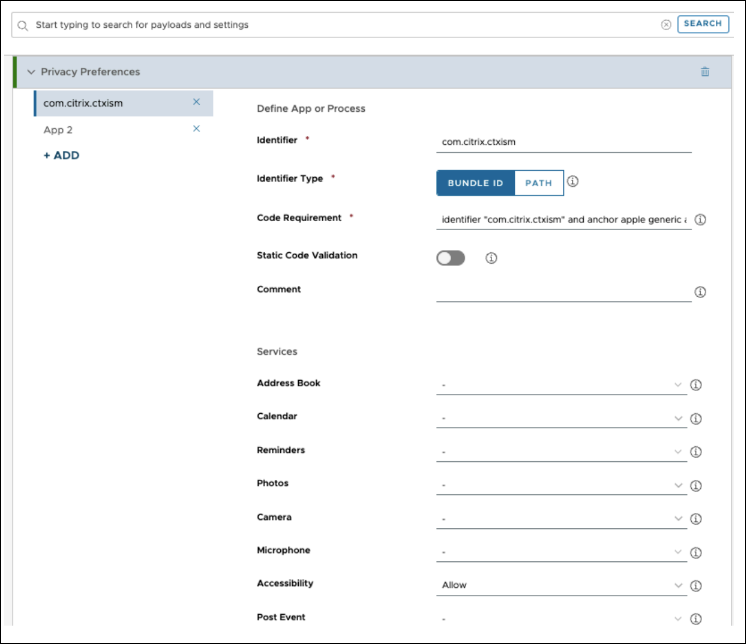
Task: Collapse the Privacy Preferences section
Action: (x=31, y=72)
